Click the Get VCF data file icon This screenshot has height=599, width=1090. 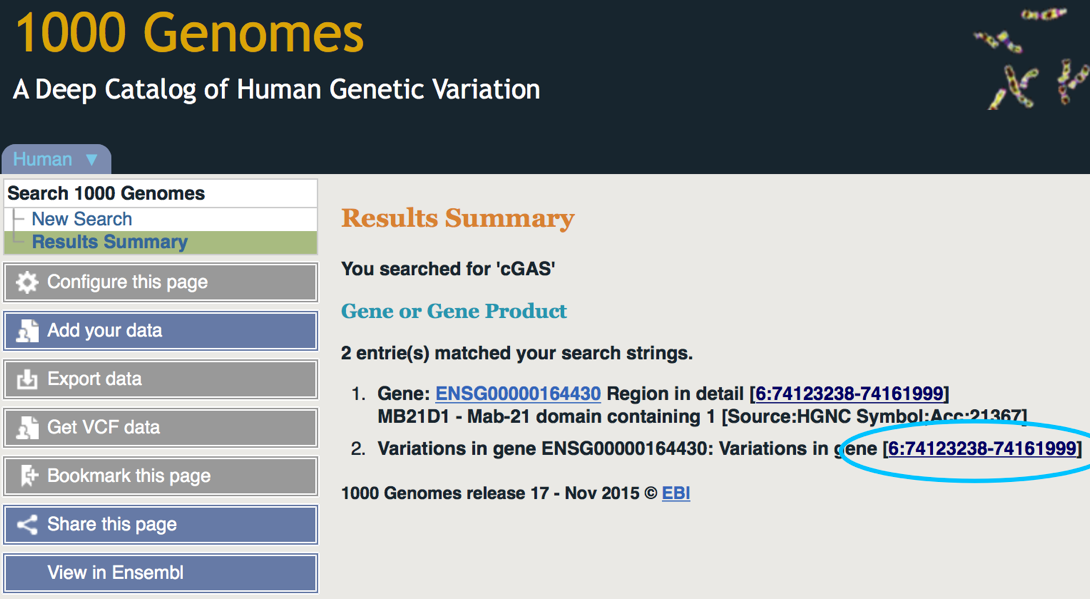coord(27,428)
